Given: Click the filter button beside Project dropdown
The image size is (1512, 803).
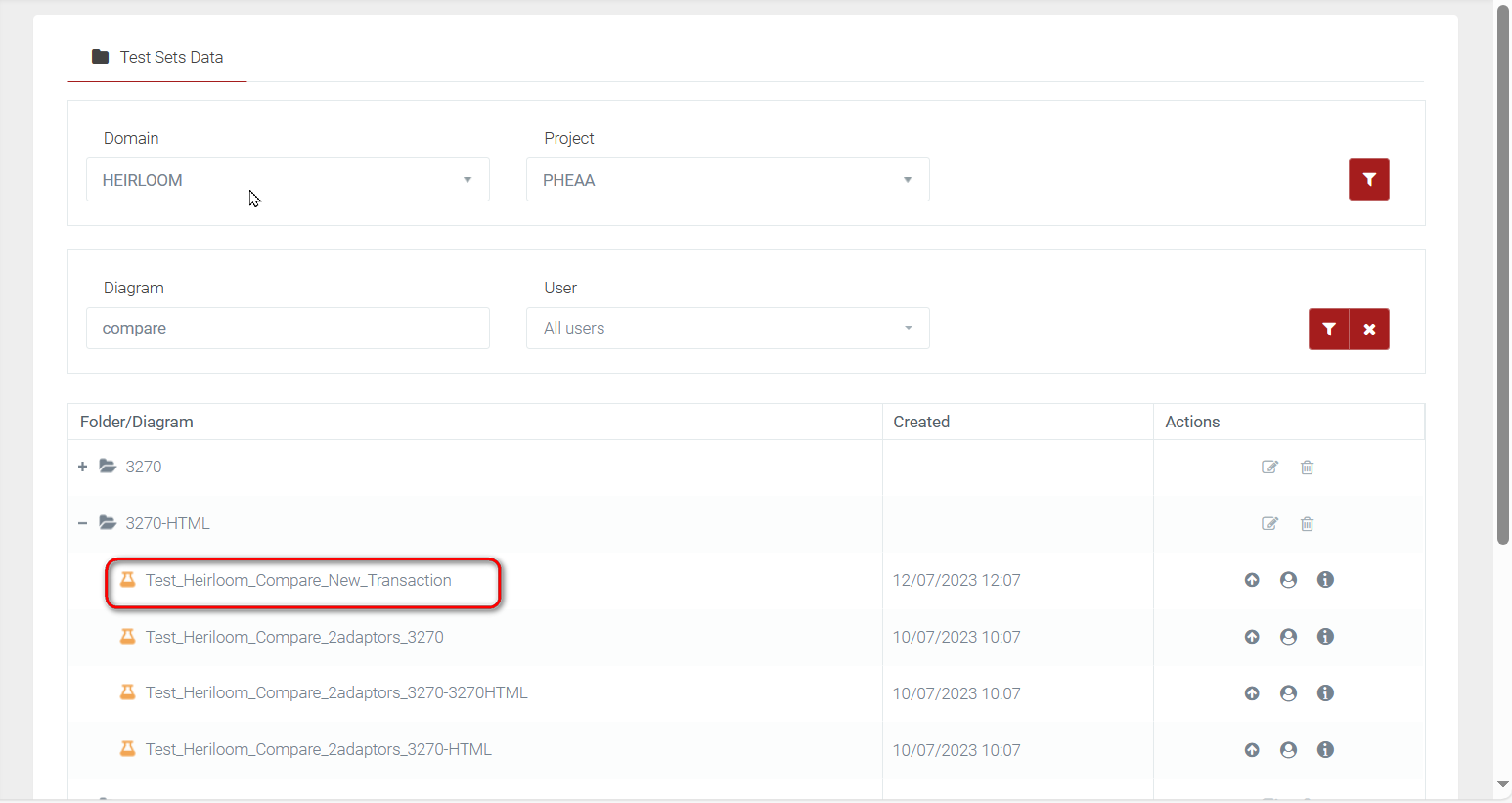Looking at the screenshot, I should pyautogui.click(x=1368, y=180).
